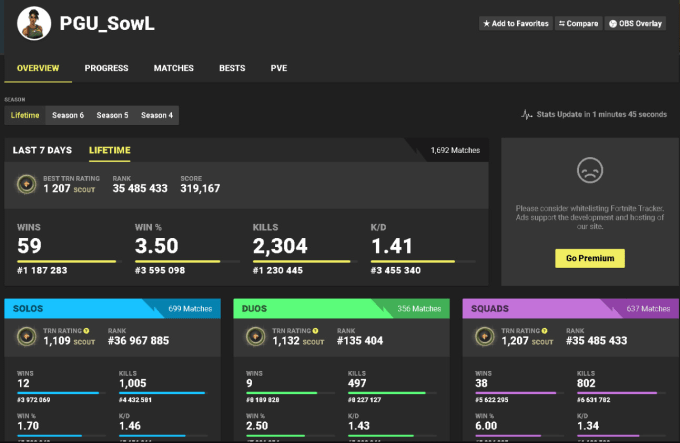Open the Bests tab
680x443 pixels.
click(232, 68)
